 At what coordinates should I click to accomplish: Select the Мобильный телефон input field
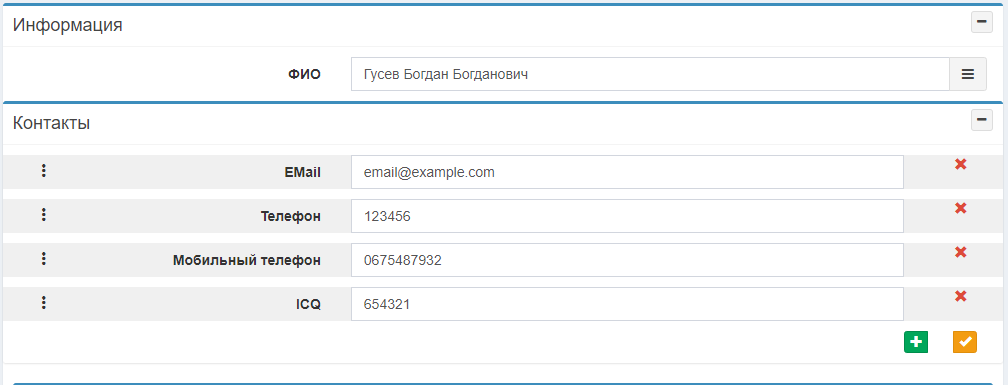[x=627, y=260]
